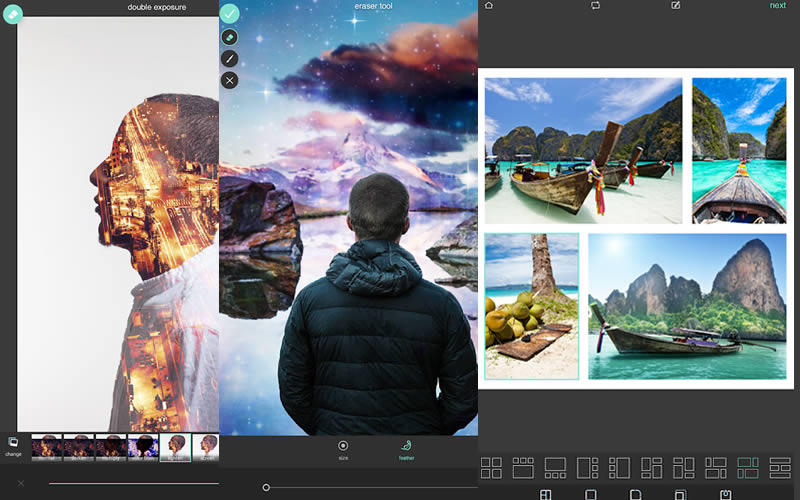Select blend thumbnail directly beside change button
Image resolution: width=800 pixels, height=500 pixels.
point(46,447)
